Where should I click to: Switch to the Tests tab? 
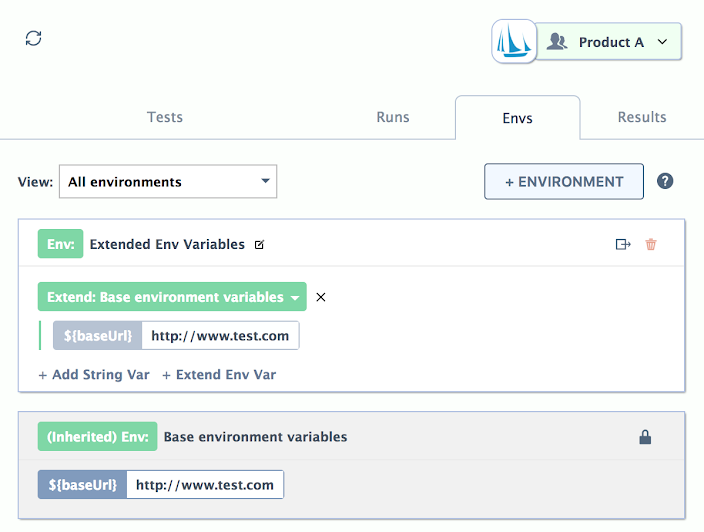point(165,117)
